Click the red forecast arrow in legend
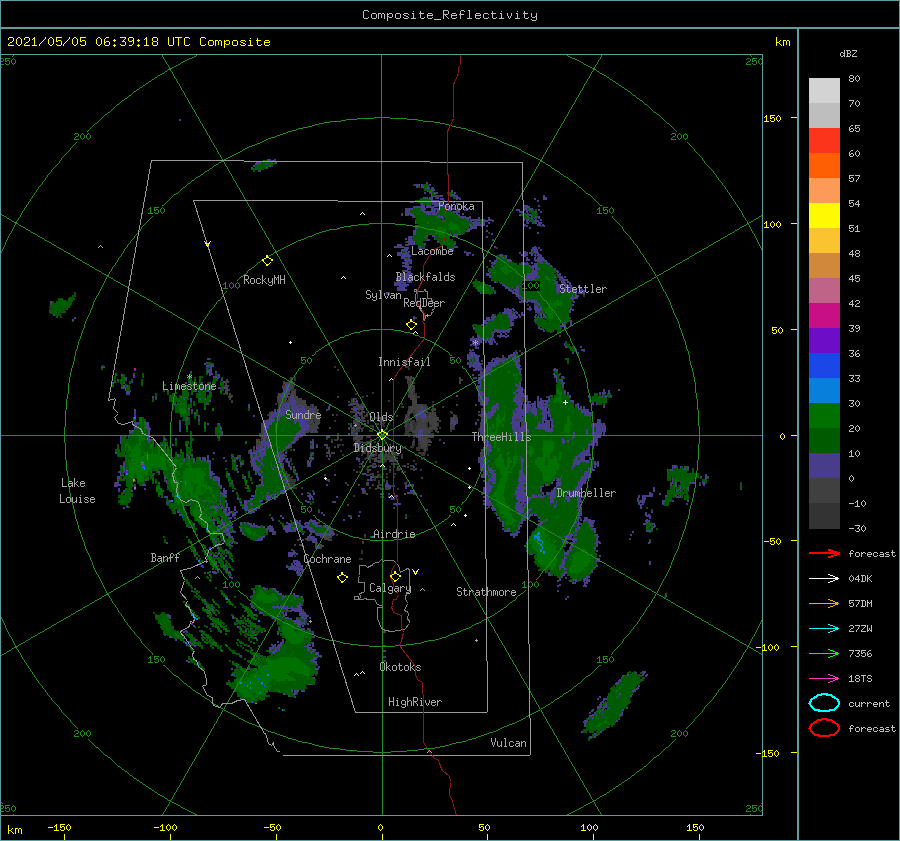This screenshot has width=900, height=841. coord(824,553)
